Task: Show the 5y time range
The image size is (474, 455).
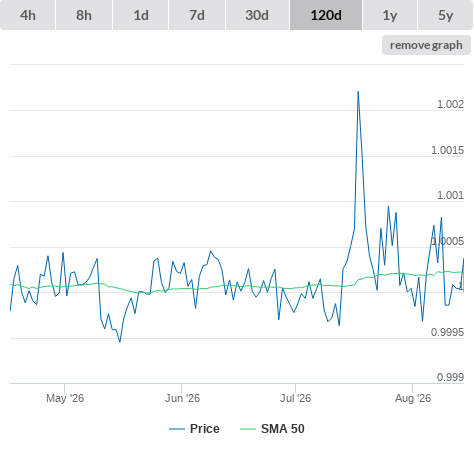Action: [x=445, y=15]
